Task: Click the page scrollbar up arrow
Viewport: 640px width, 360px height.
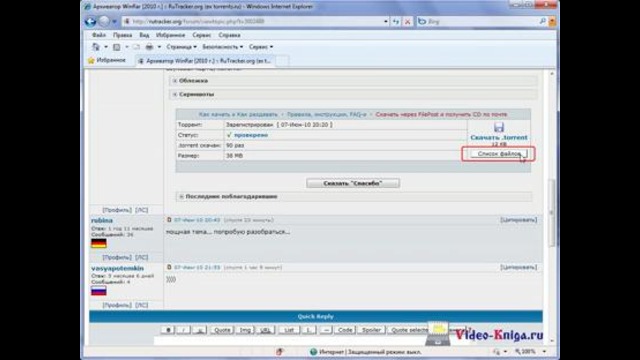Action: [551, 74]
